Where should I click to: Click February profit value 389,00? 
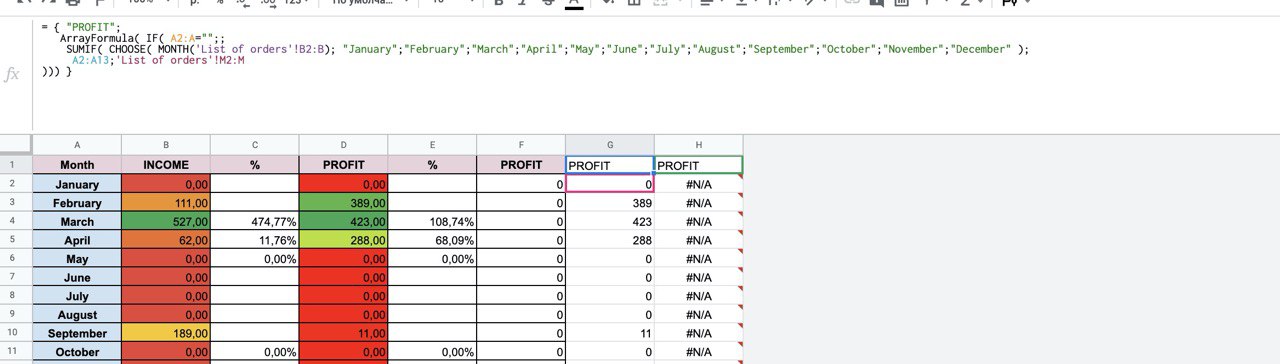point(344,203)
